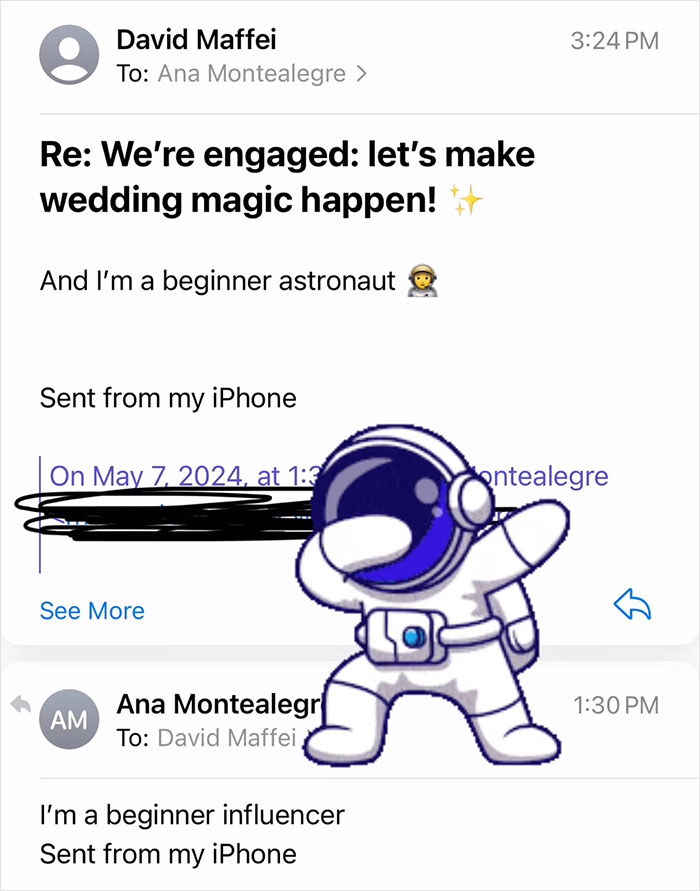Open See More to expand quoted text
Image resolution: width=700 pixels, height=891 pixels.
(x=92, y=611)
